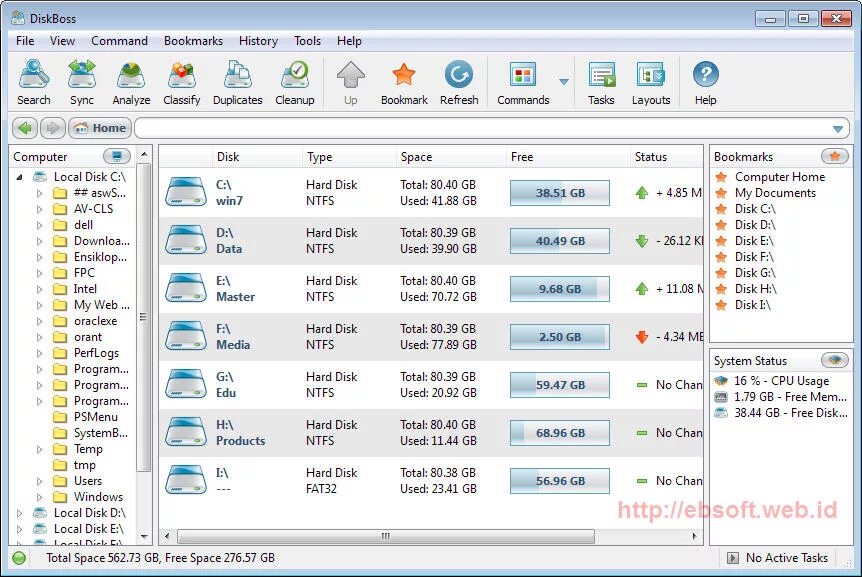Expand the Local Disk E:\ node
This screenshot has width=862, height=577.
(x=20, y=529)
